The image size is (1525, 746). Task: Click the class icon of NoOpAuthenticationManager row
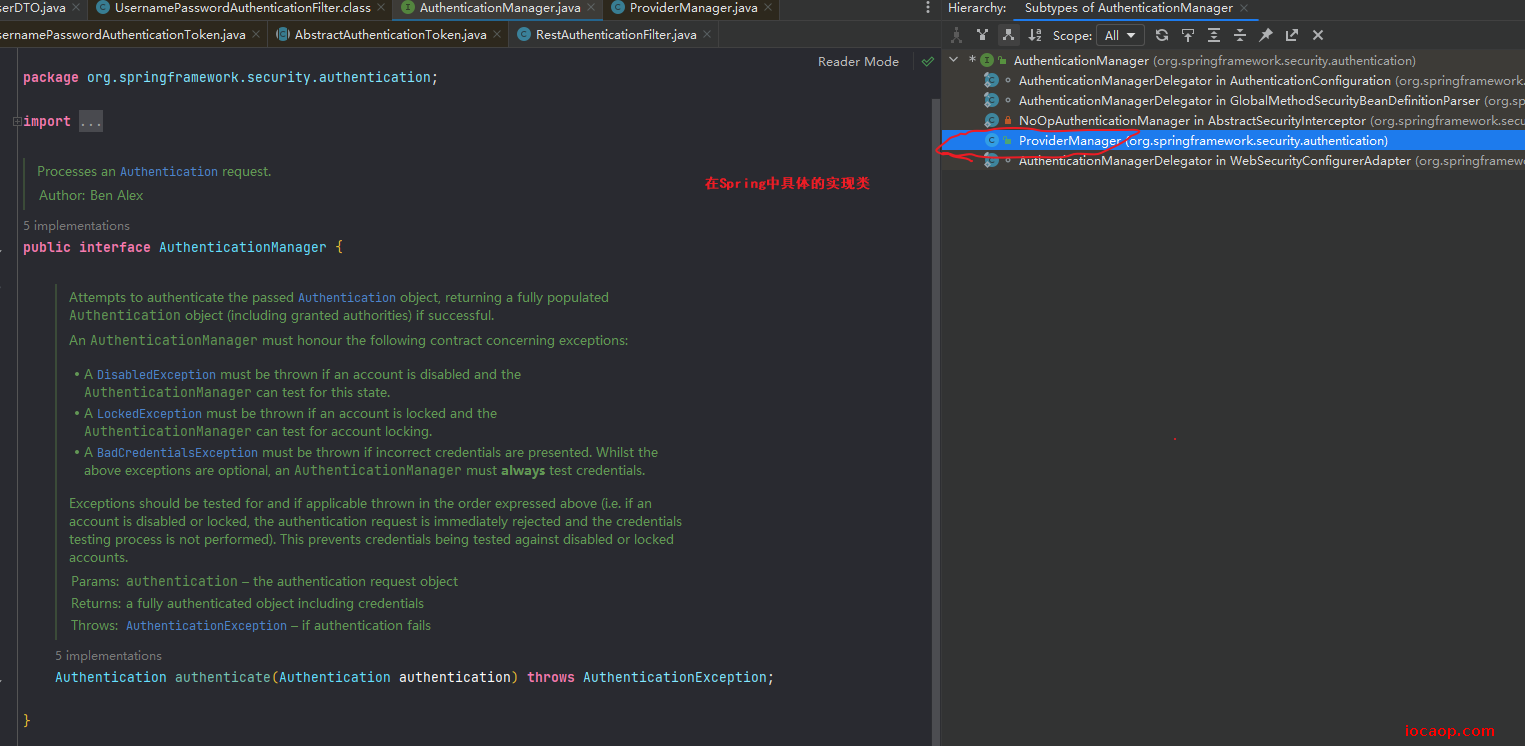point(991,120)
